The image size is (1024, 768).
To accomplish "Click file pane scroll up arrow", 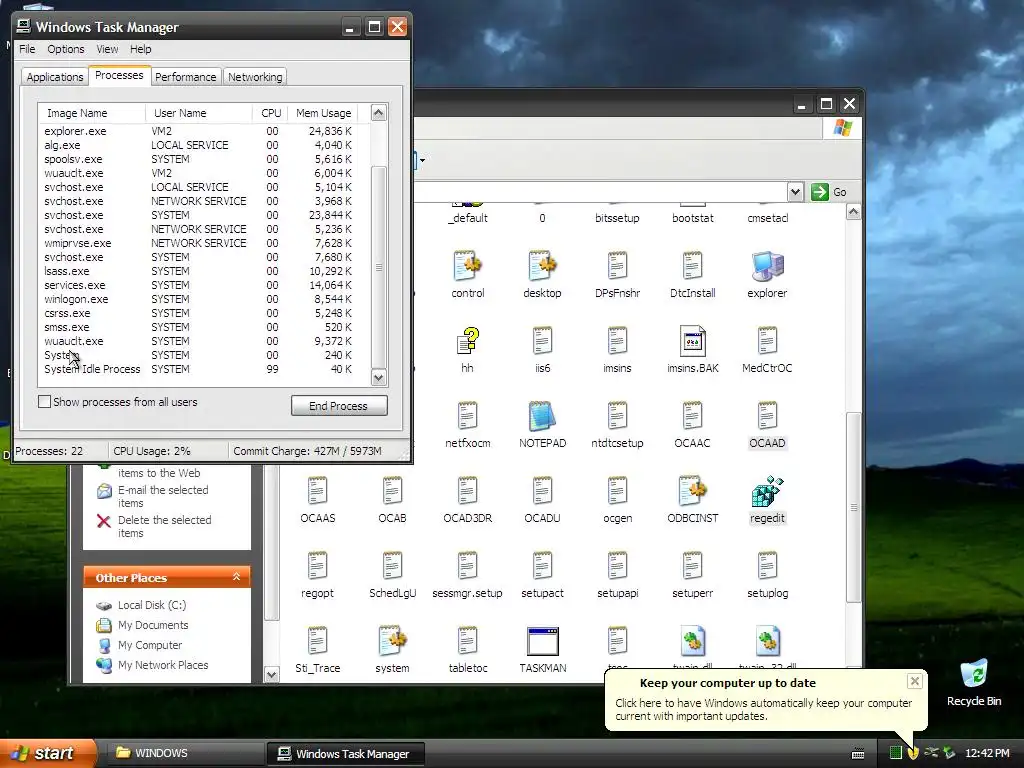I will click(x=853, y=212).
